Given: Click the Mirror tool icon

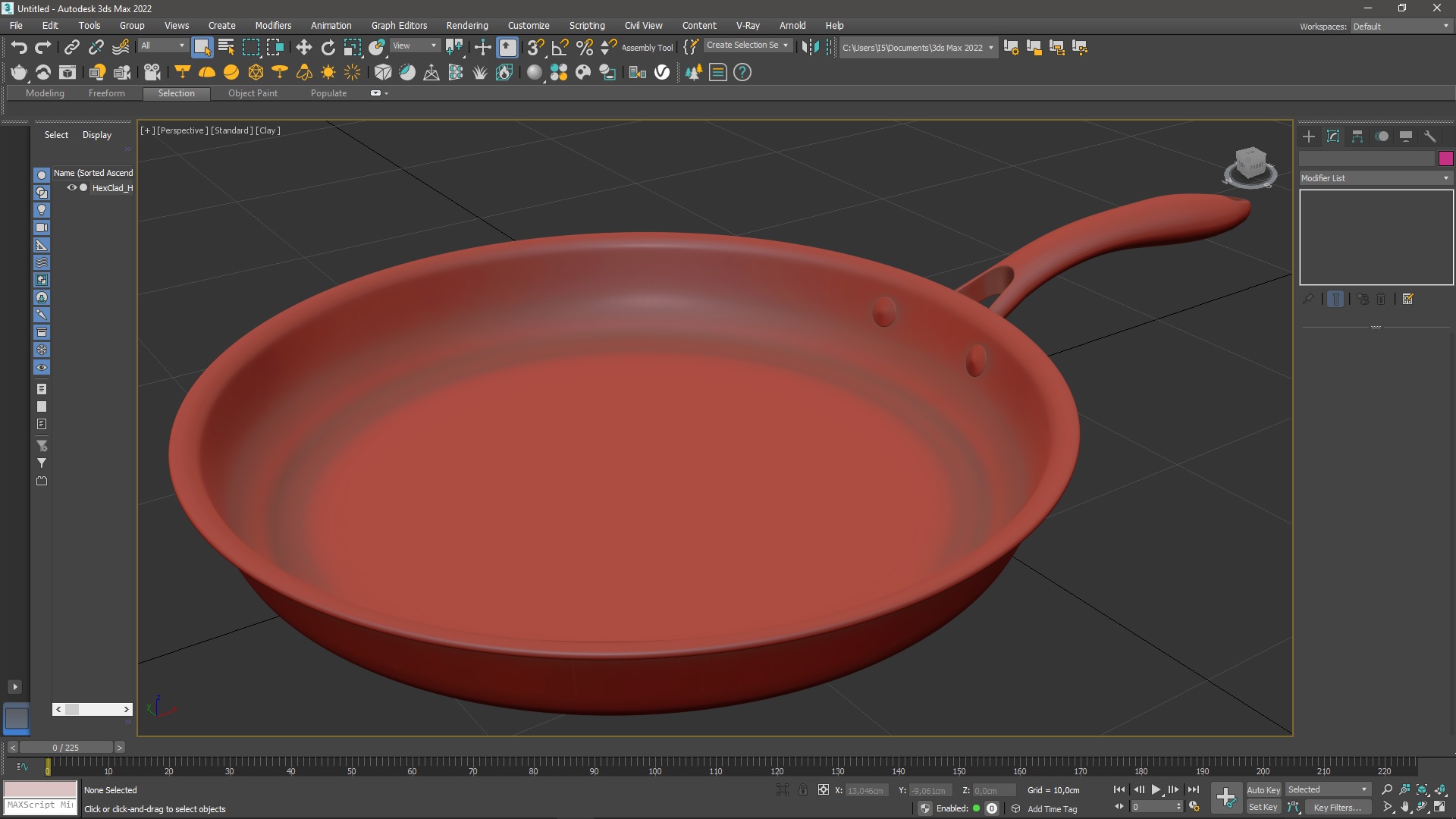Looking at the screenshot, I should pyautogui.click(x=810, y=48).
